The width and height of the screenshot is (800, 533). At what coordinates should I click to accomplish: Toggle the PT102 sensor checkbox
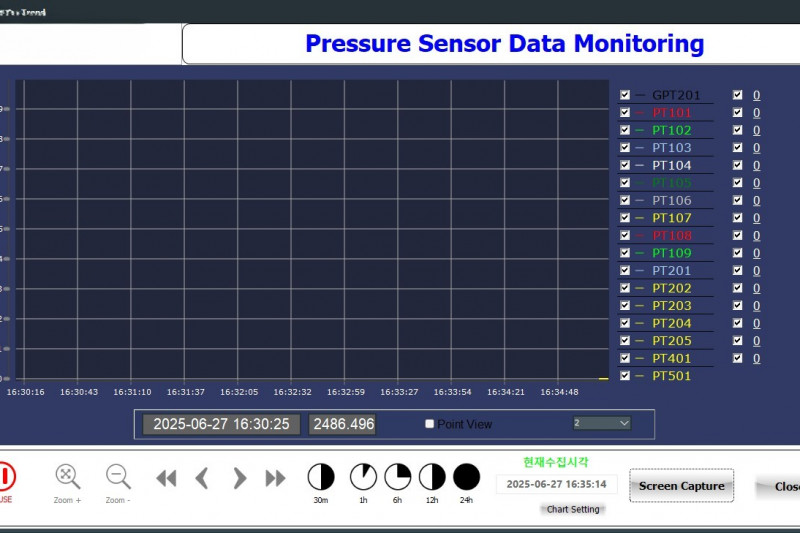[625, 130]
